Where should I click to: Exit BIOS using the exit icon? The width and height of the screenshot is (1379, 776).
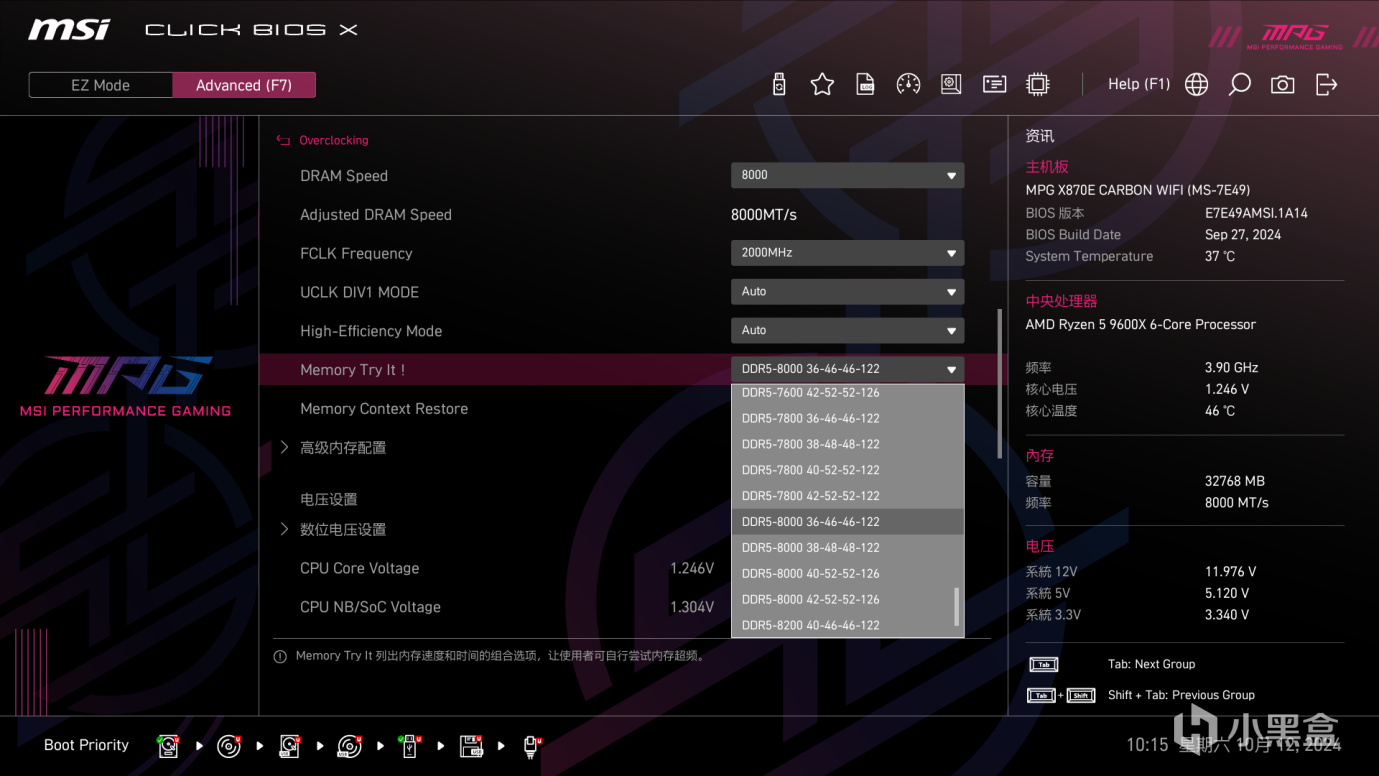coord(1326,85)
